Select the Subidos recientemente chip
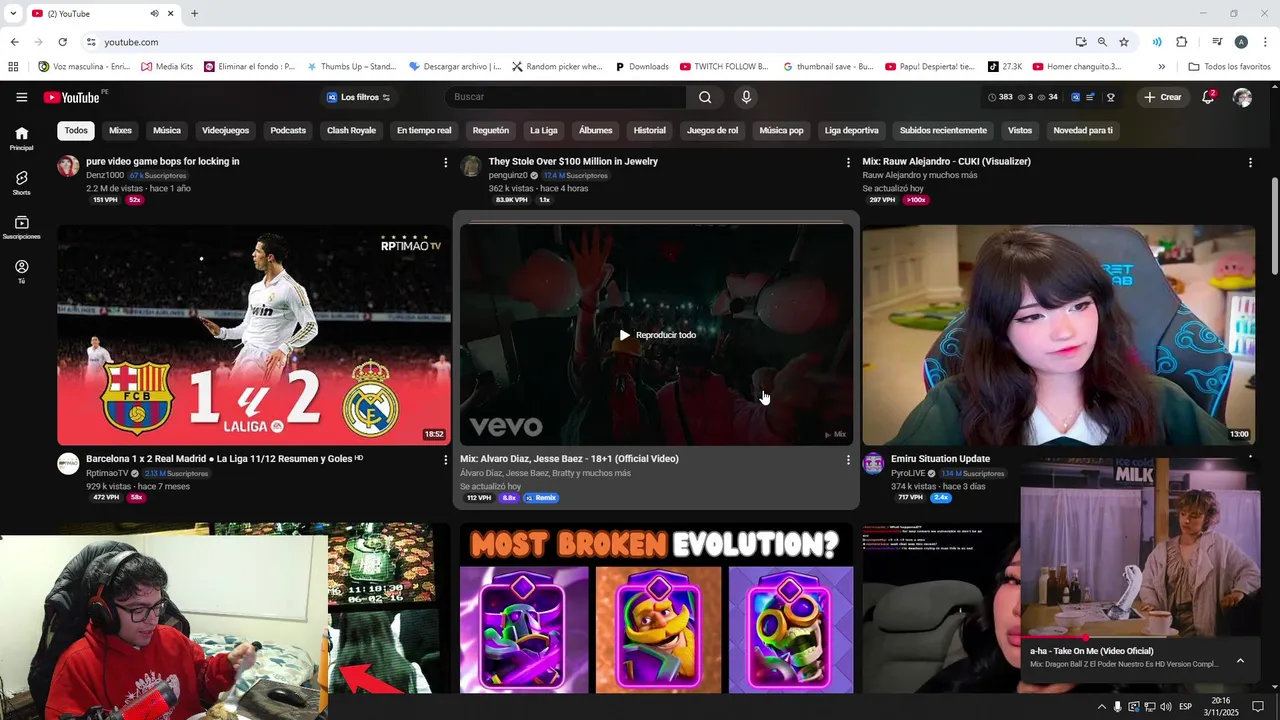The height and width of the screenshot is (720, 1280). 943,130
